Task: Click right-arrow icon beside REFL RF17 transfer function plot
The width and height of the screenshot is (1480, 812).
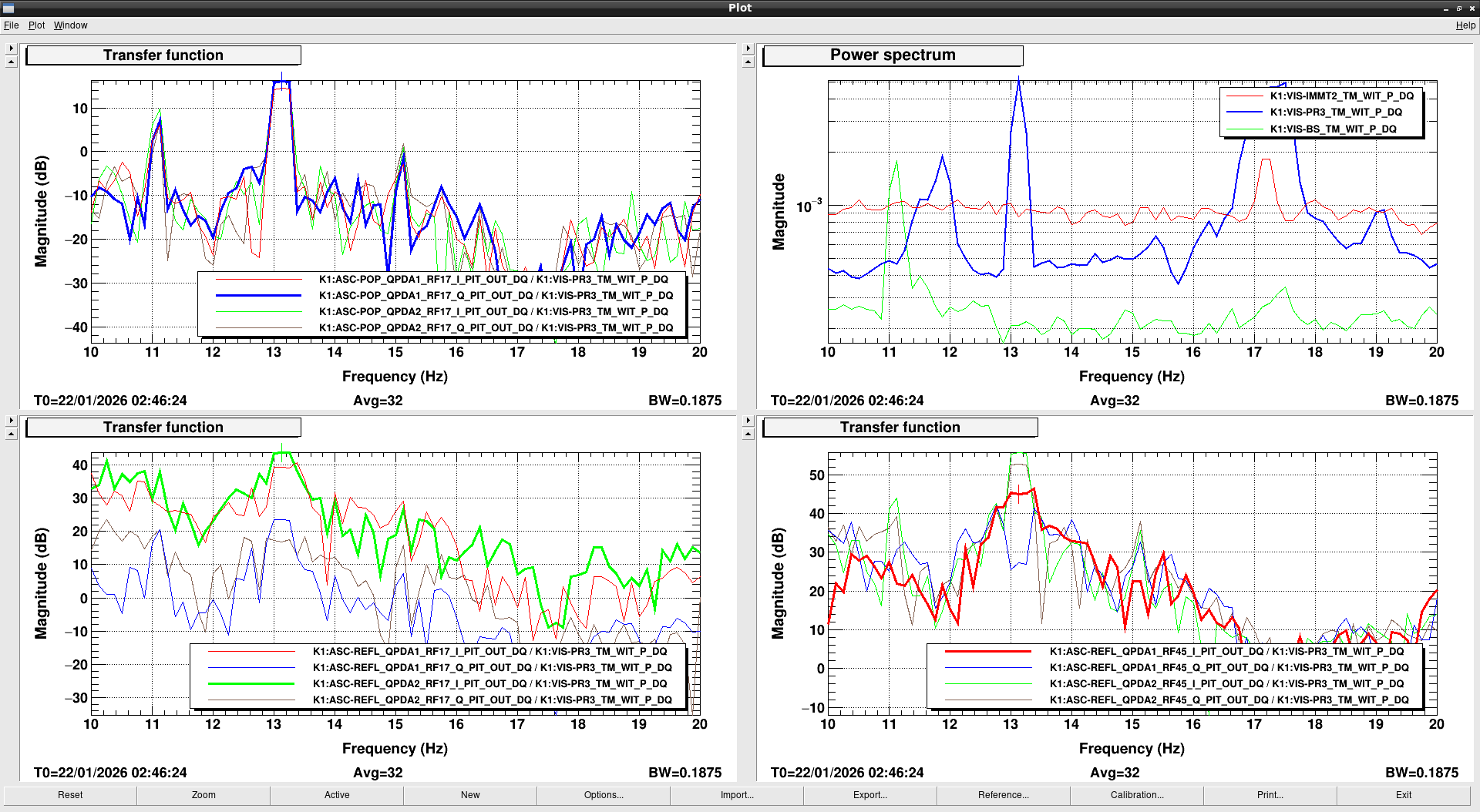Action: [x=11, y=421]
